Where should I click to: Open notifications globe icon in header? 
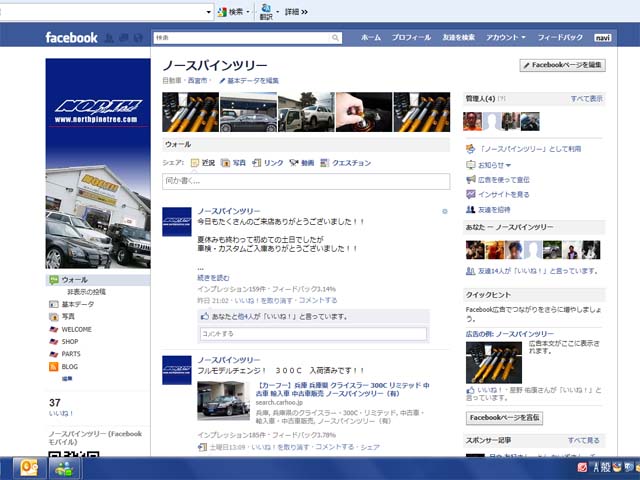(x=138, y=38)
